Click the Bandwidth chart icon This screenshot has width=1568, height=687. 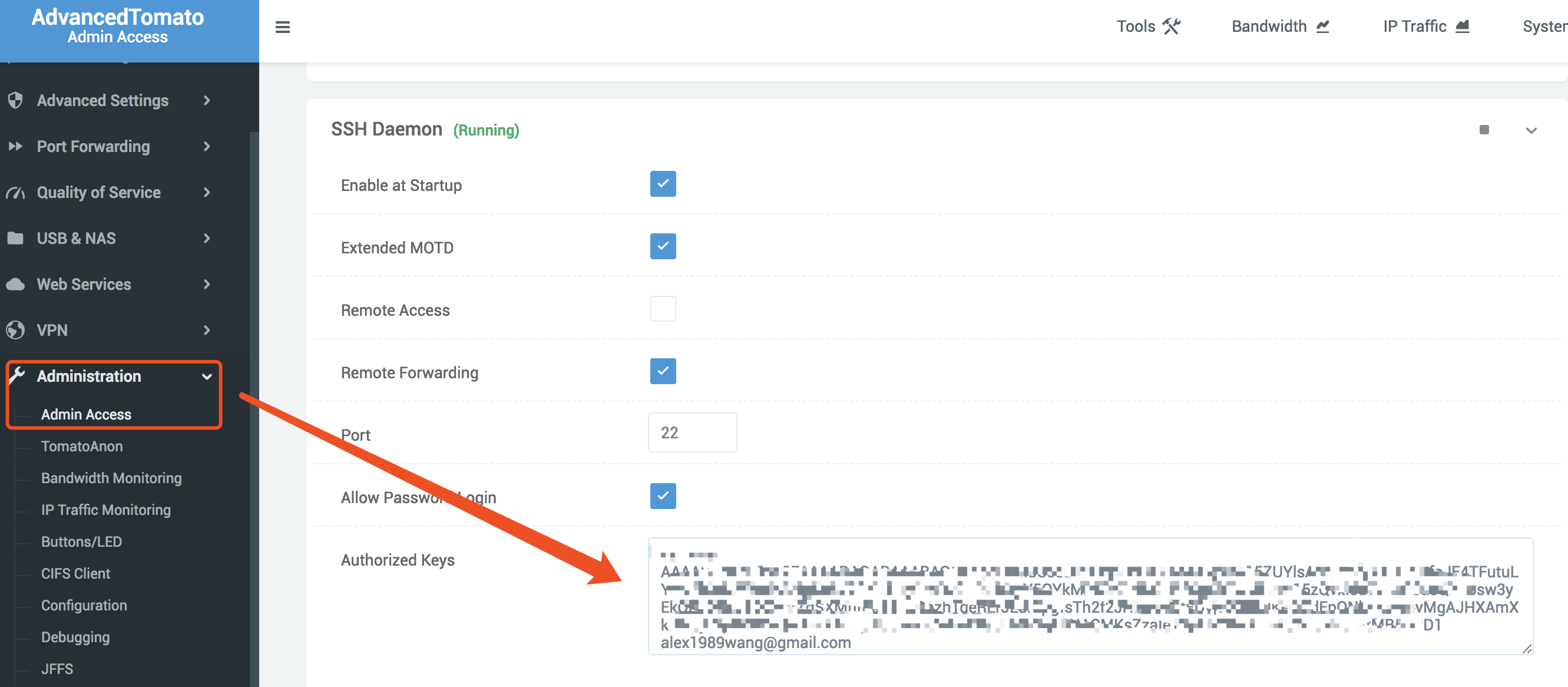pos(1323,26)
